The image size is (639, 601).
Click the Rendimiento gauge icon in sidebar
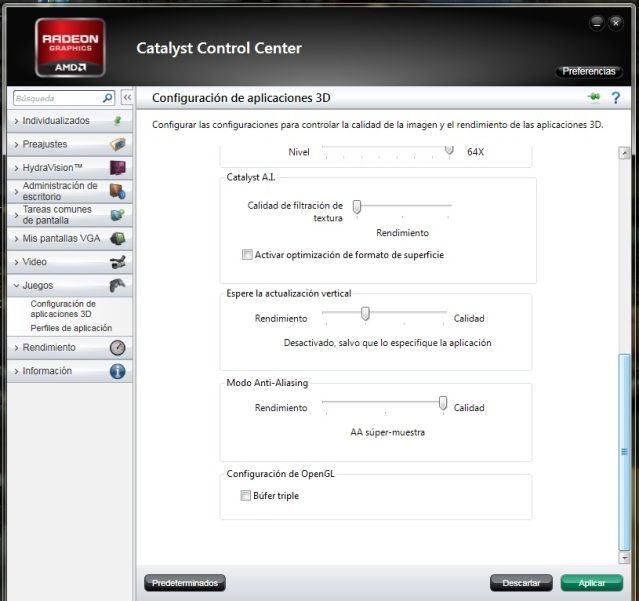coord(117,348)
